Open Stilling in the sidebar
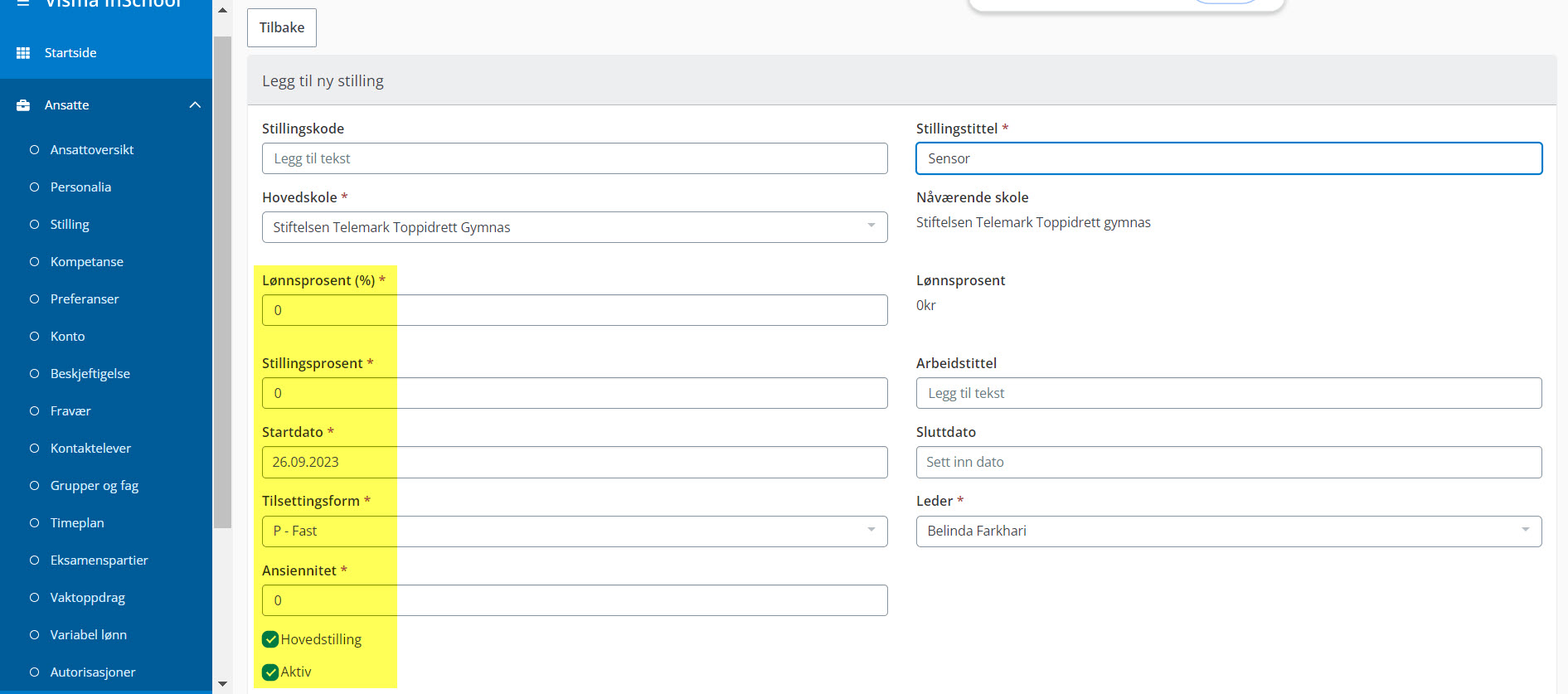1568x694 pixels. (70, 225)
